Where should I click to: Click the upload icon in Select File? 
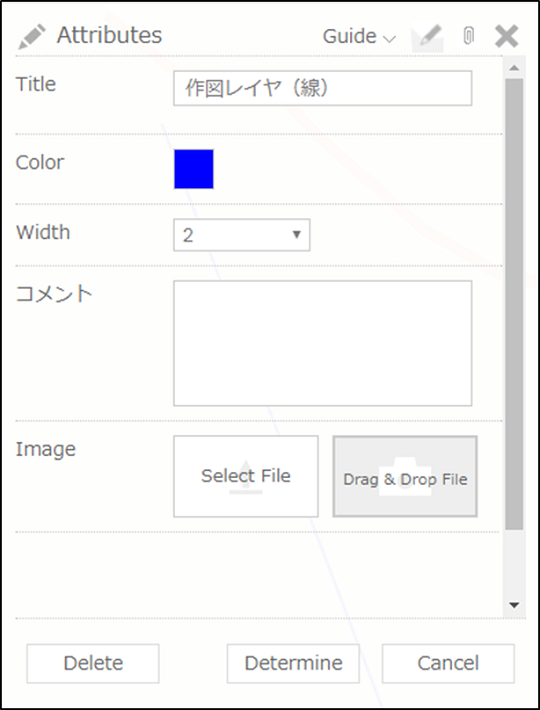tap(246, 477)
